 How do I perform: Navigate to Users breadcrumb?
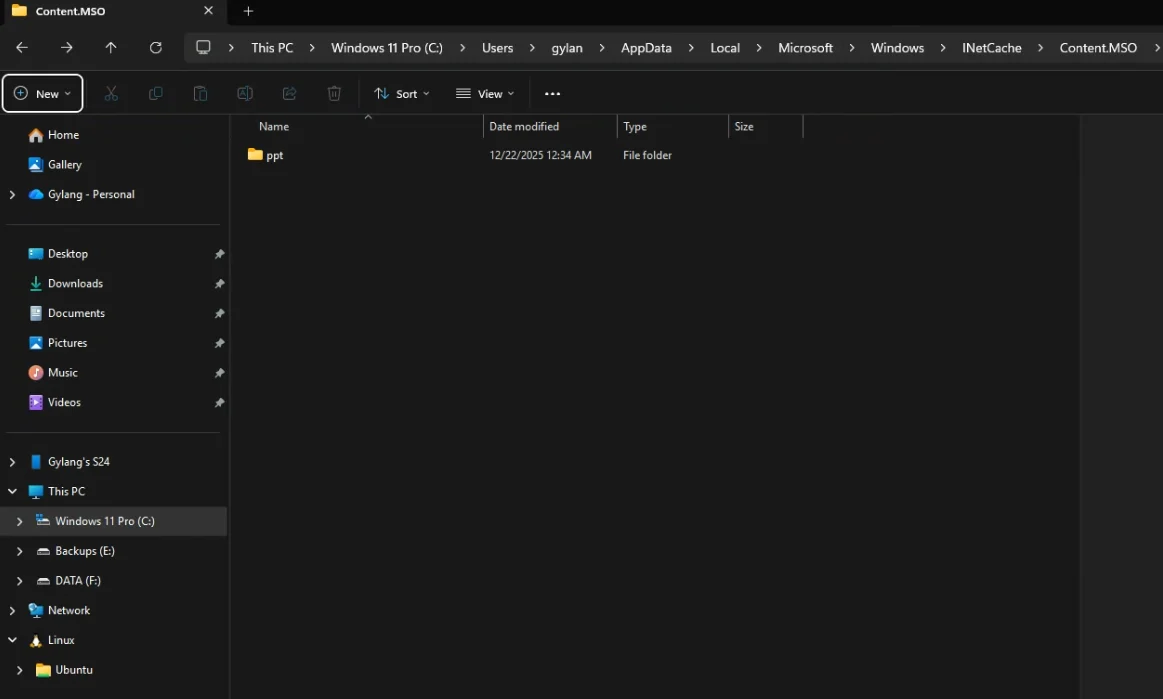click(498, 47)
